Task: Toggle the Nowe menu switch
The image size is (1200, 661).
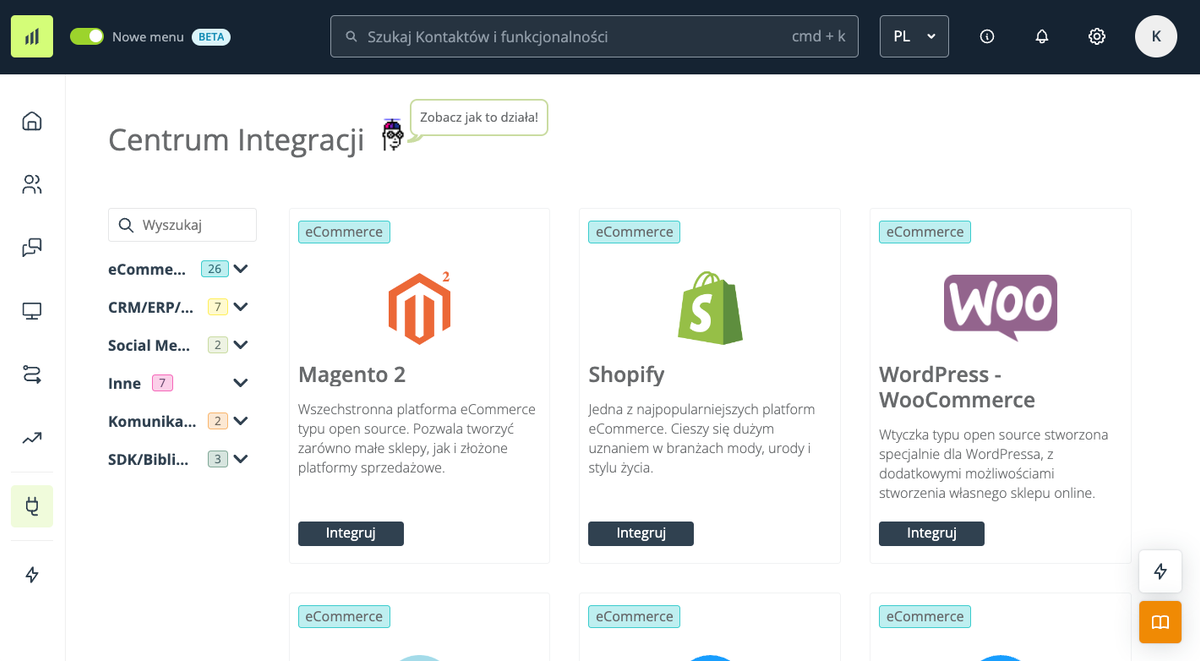Action: point(87,36)
